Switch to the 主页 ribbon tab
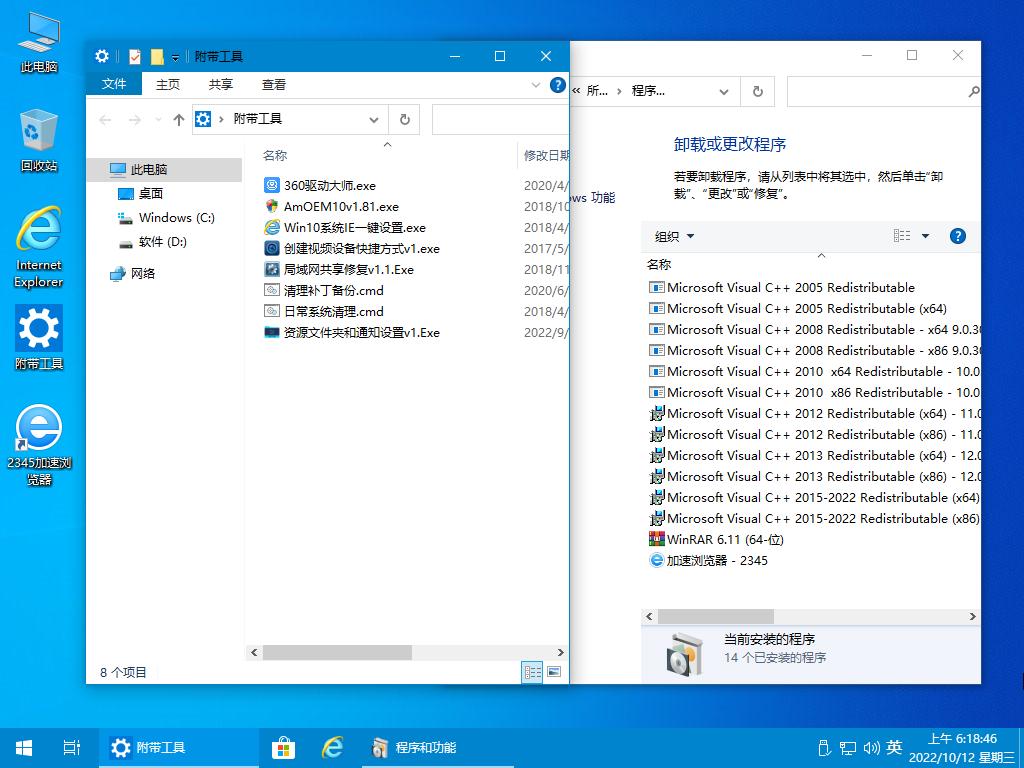Viewport: 1024px width, 768px height. coord(168,84)
